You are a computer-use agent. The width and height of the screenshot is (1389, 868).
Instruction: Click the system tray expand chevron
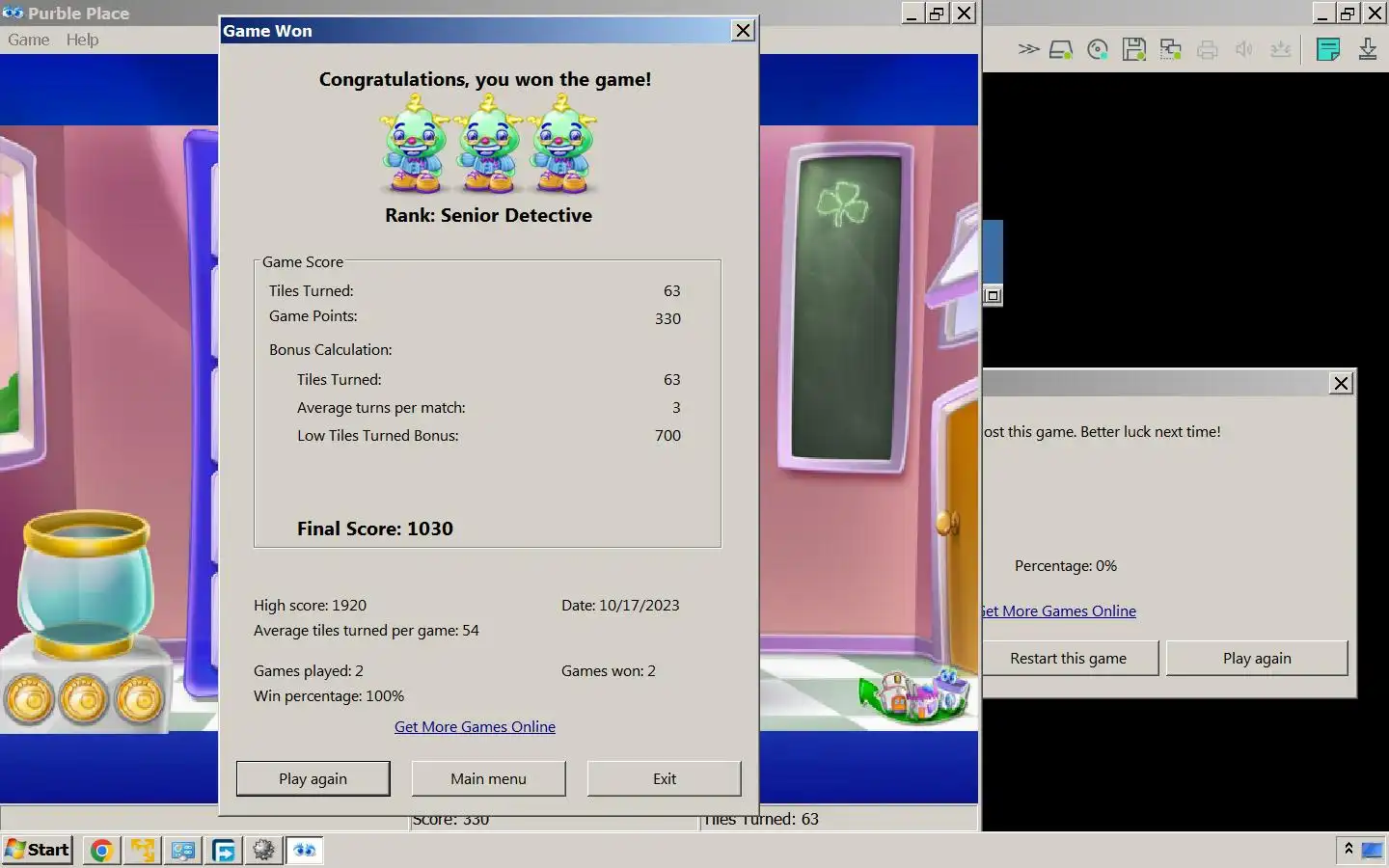[1348, 849]
